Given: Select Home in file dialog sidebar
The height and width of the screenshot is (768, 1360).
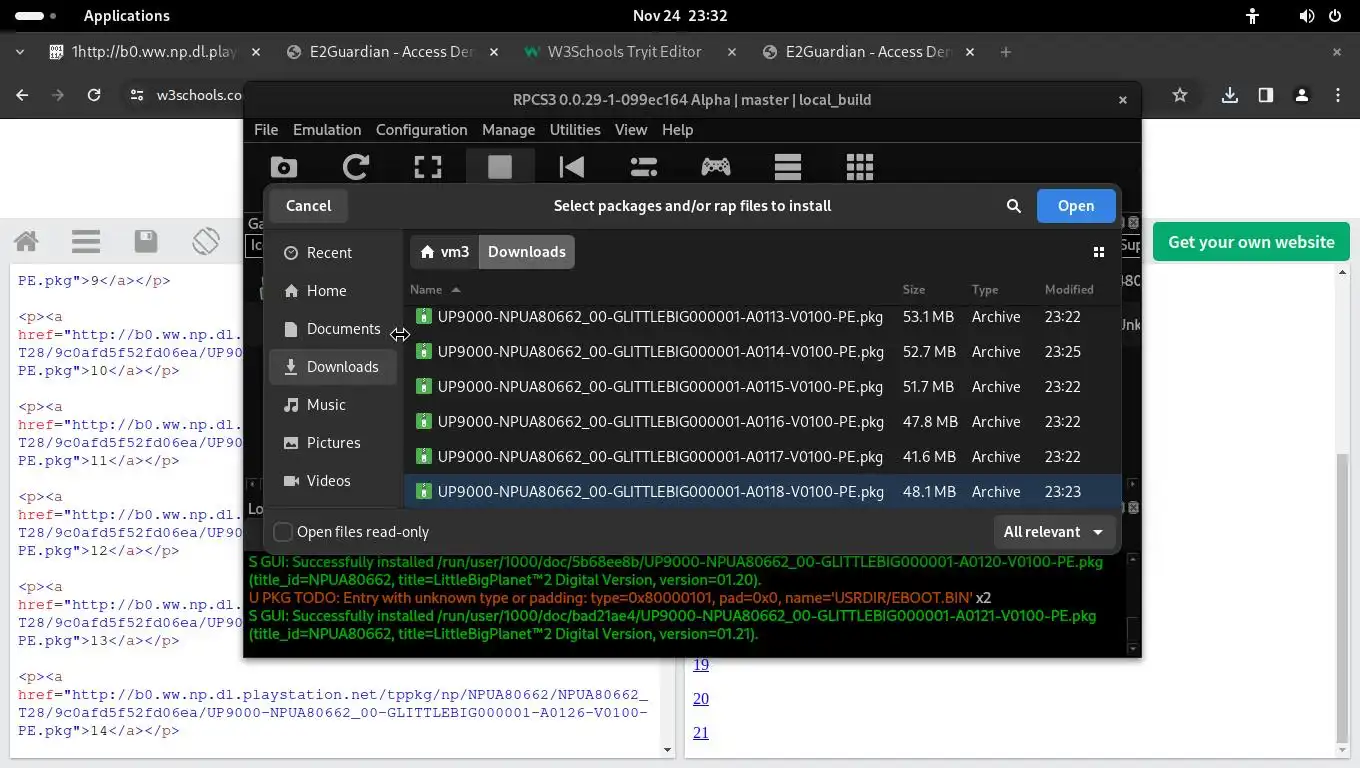Looking at the screenshot, I should [x=332, y=291].
